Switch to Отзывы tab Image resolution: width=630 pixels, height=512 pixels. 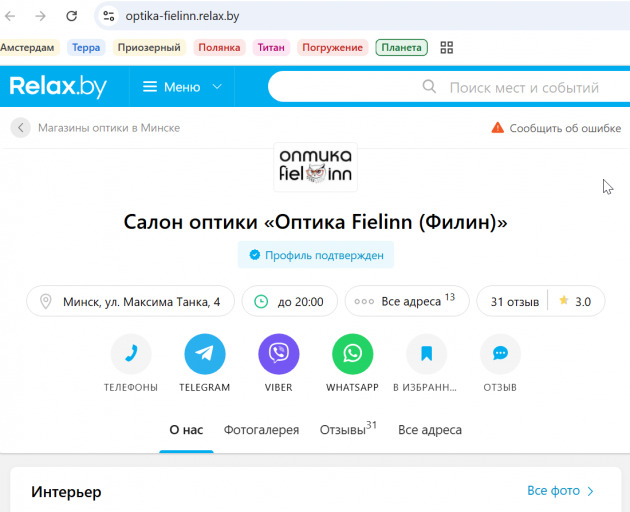tap(348, 429)
